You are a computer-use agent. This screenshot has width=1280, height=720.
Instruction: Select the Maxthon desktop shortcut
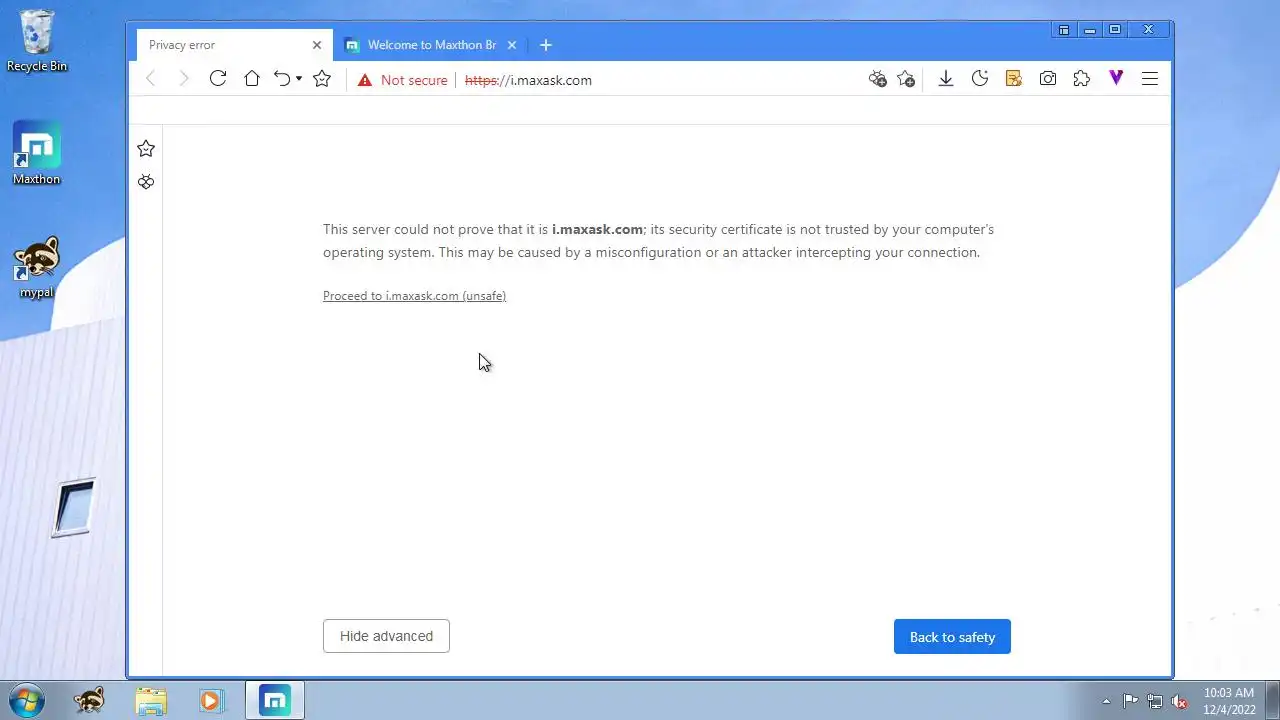[36, 154]
